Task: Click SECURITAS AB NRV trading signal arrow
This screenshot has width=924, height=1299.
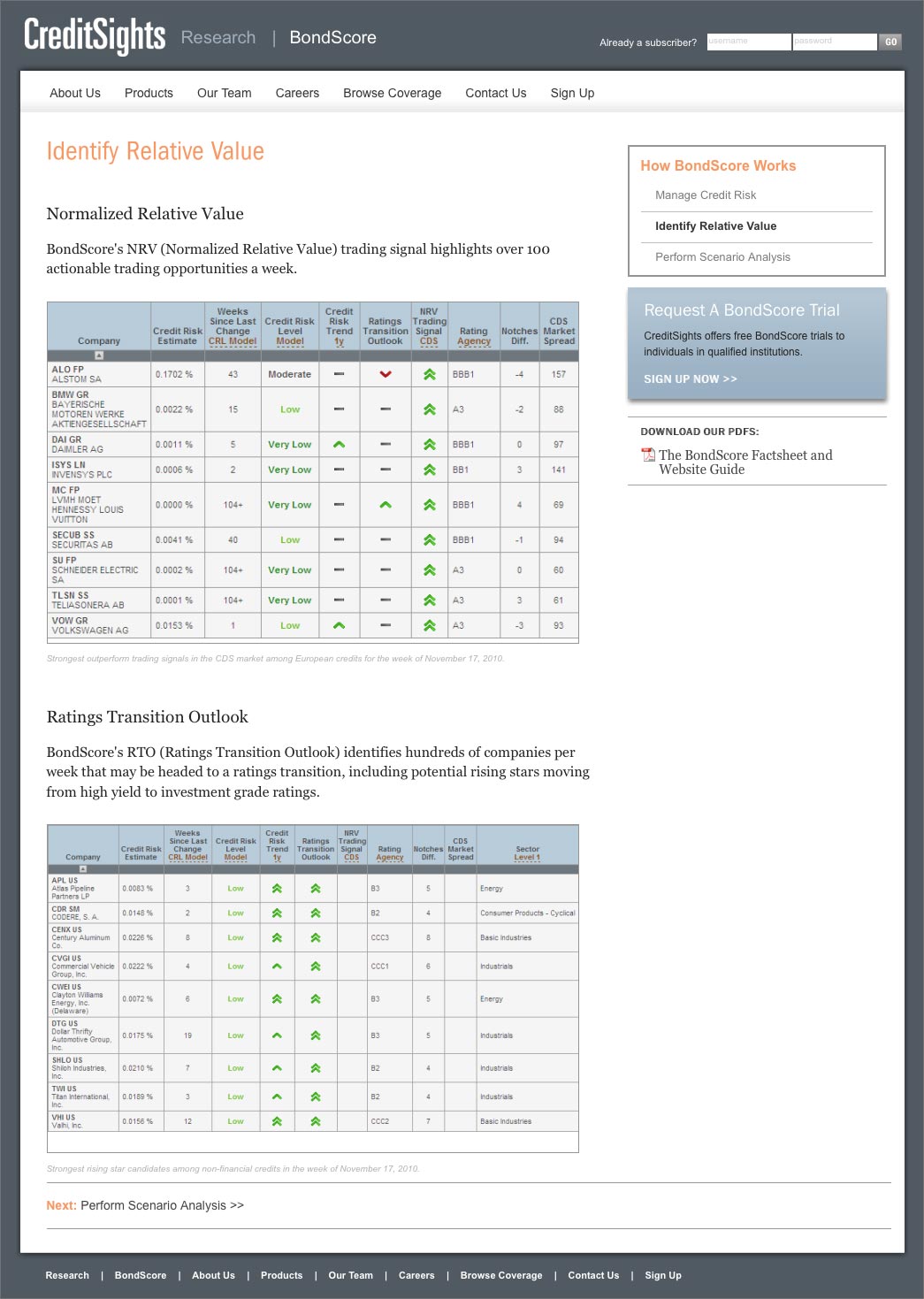Action: 429,539
